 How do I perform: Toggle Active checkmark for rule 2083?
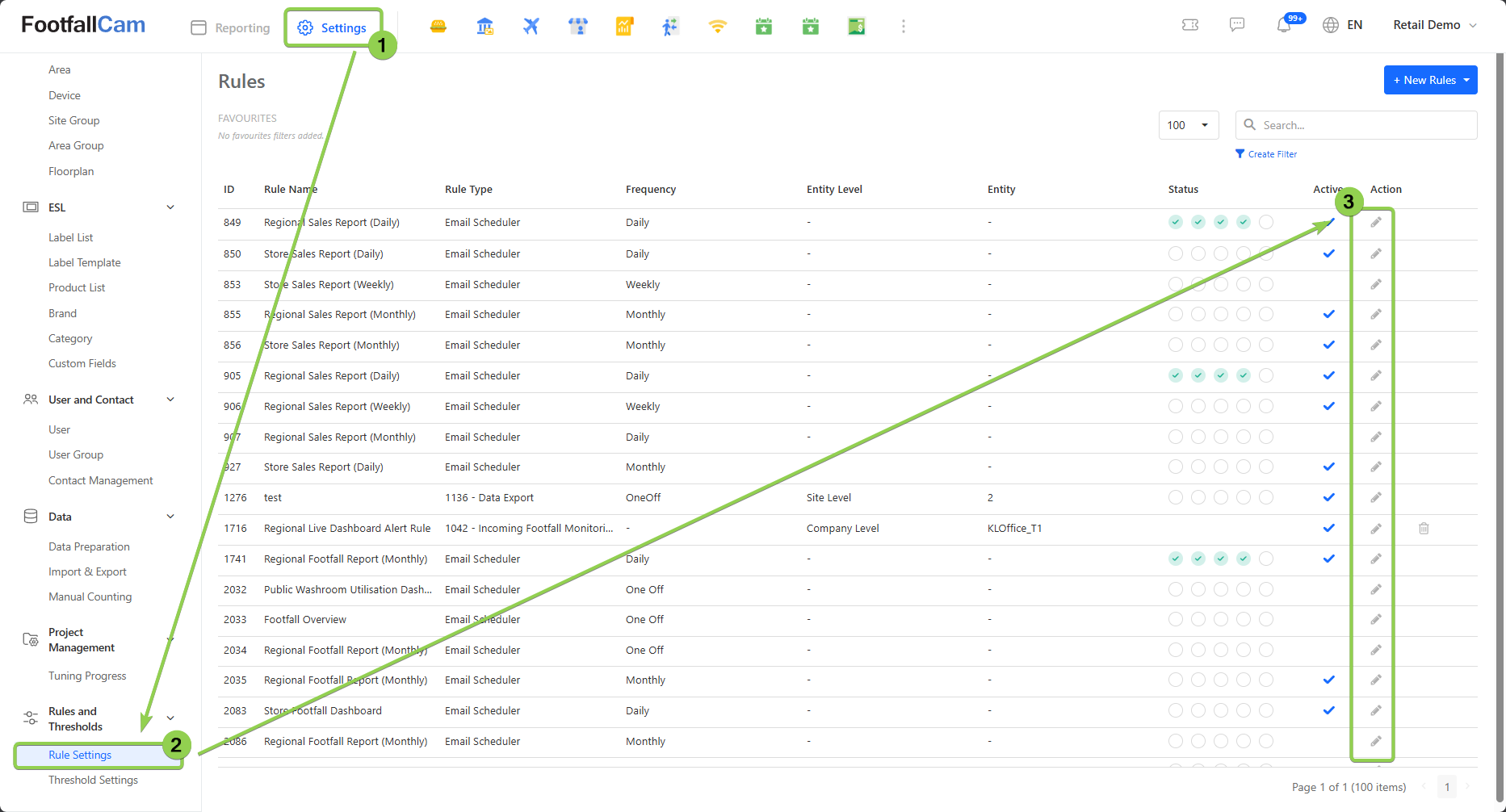point(1328,711)
